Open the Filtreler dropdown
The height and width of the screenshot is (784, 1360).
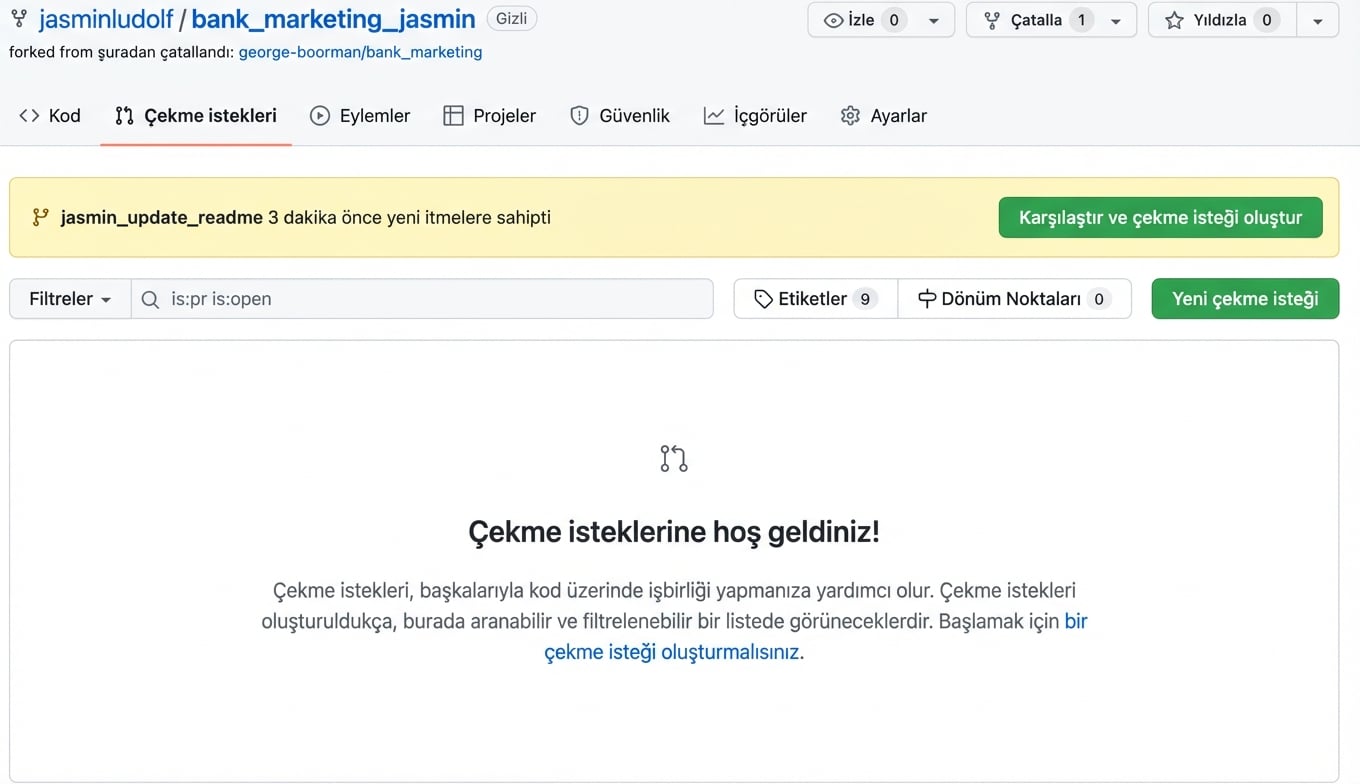69,298
